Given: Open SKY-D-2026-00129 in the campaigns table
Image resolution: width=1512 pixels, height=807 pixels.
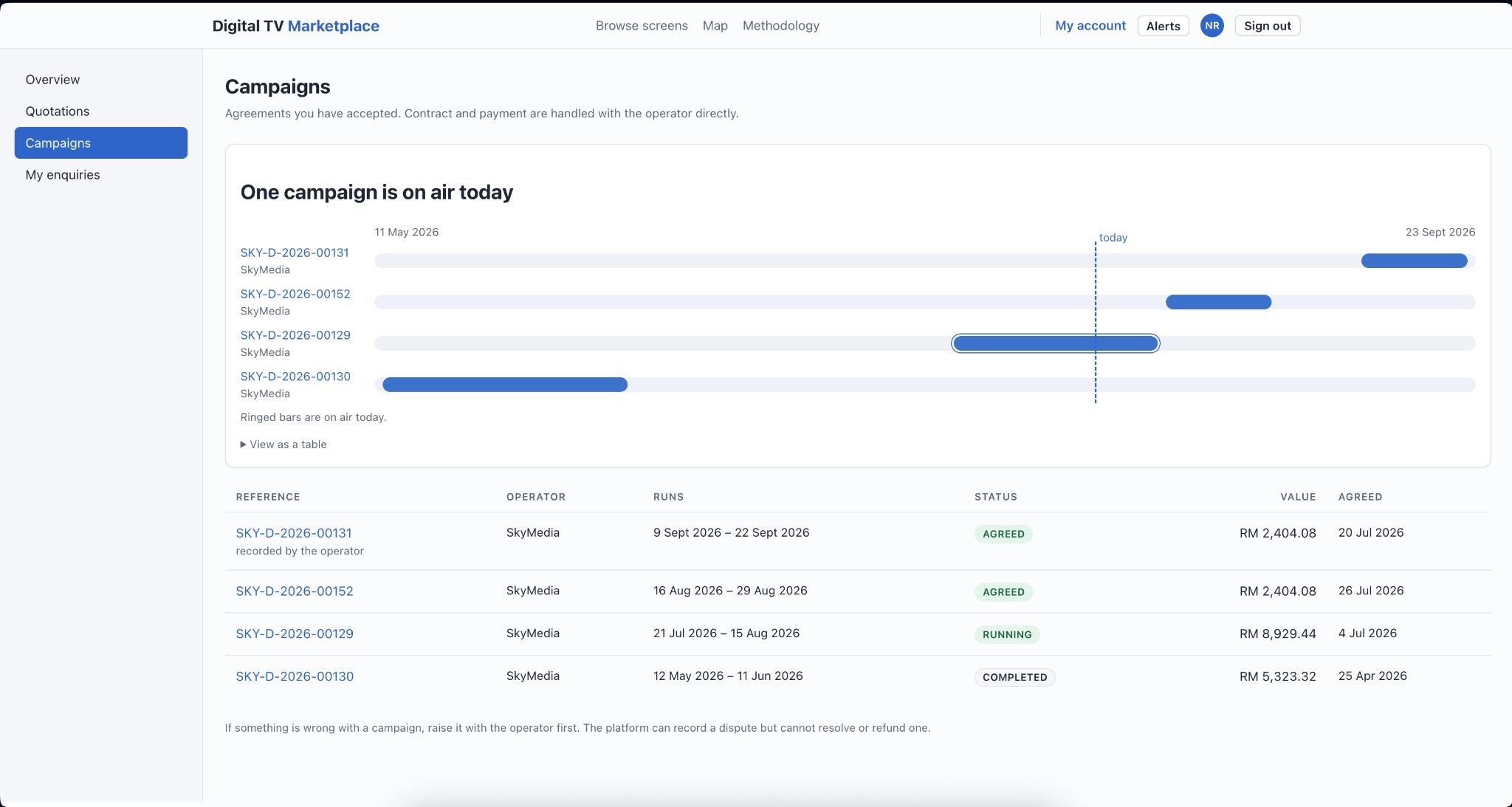Looking at the screenshot, I should coord(295,634).
